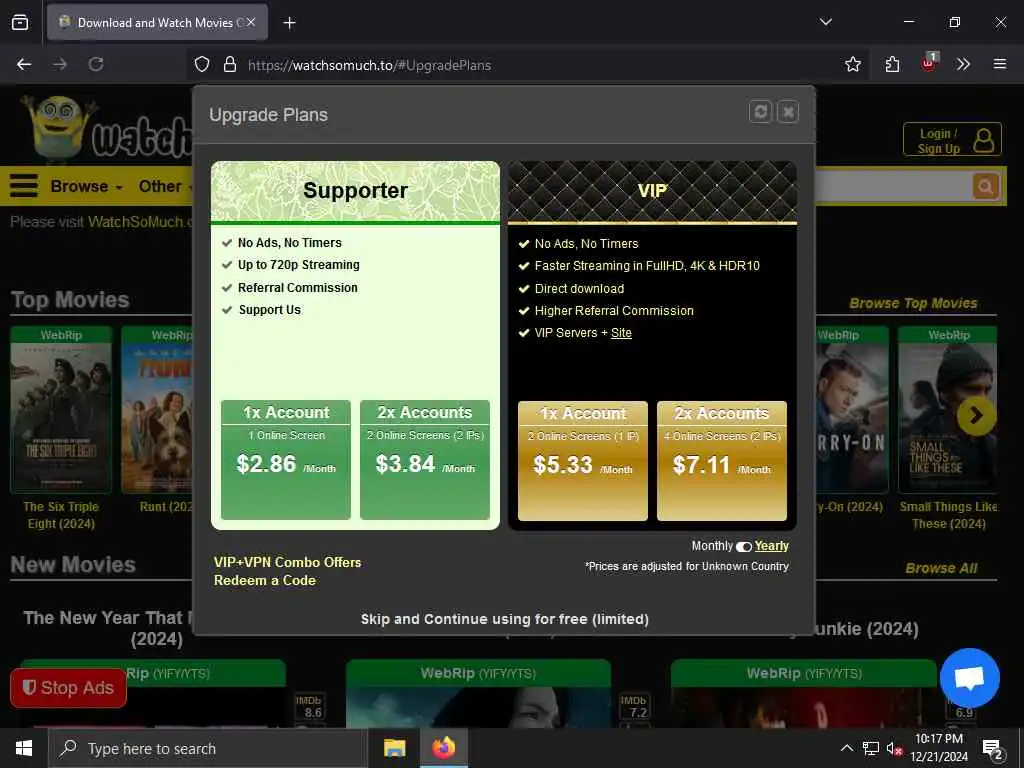The height and width of the screenshot is (768, 1024).
Task: Open the shield tracking protection icon
Action: tap(202, 64)
